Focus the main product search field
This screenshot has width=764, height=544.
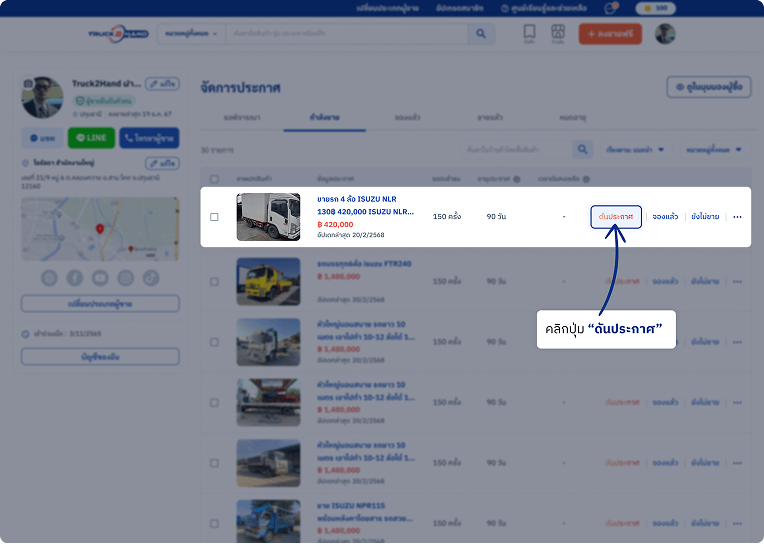tap(346, 34)
